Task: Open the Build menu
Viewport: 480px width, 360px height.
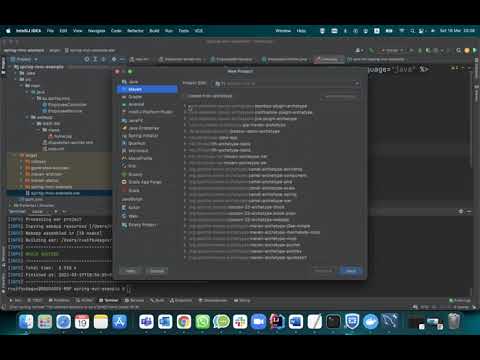Action: click(154, 31)
